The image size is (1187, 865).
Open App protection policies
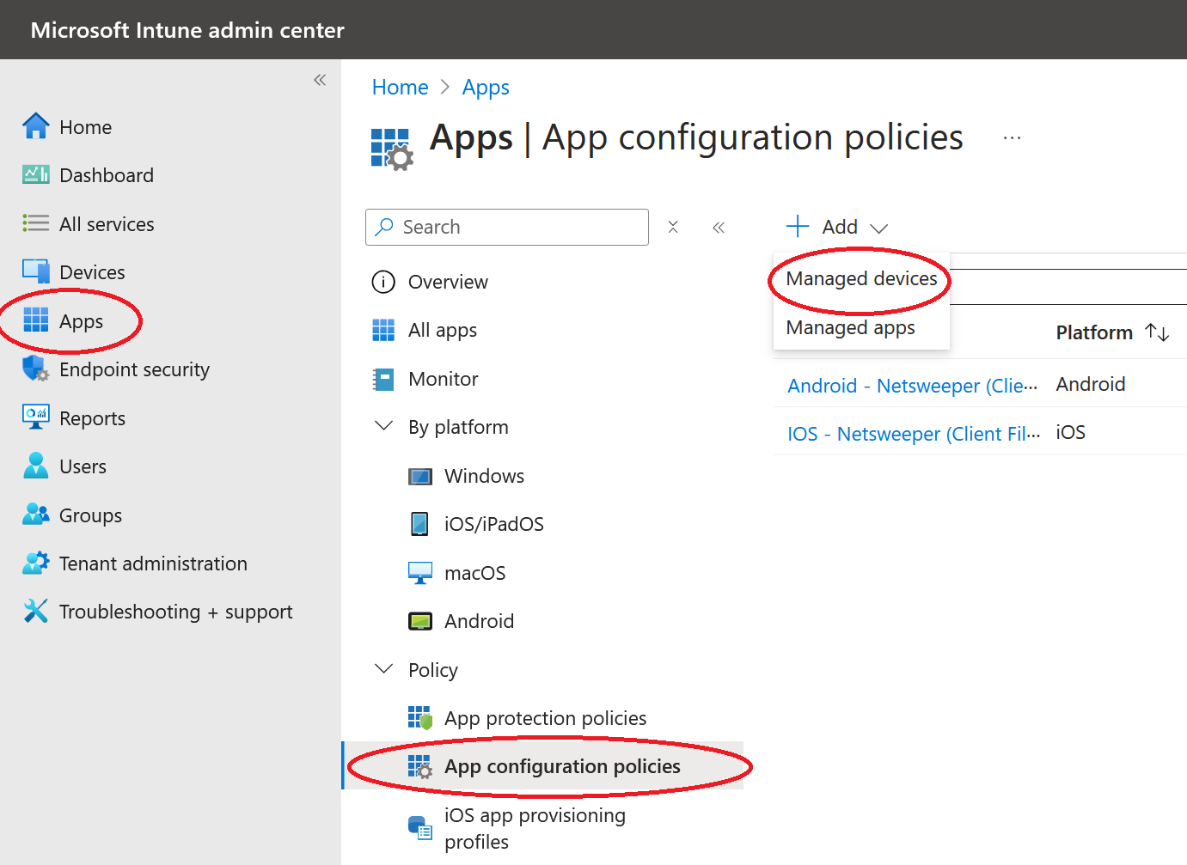547,717
